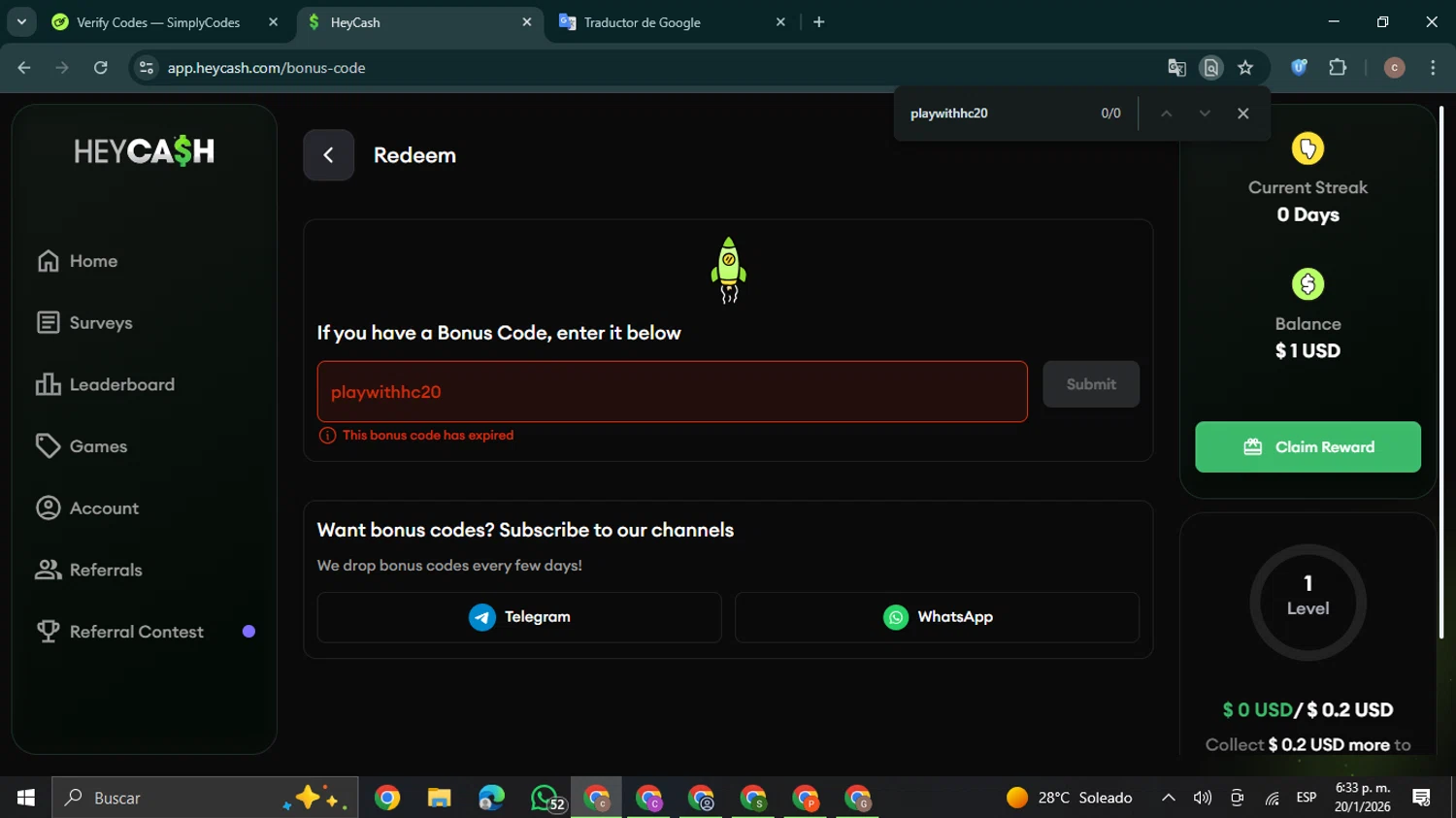
Task: Click the Level 1 progress ring
Action: [x=1307, y=603]
